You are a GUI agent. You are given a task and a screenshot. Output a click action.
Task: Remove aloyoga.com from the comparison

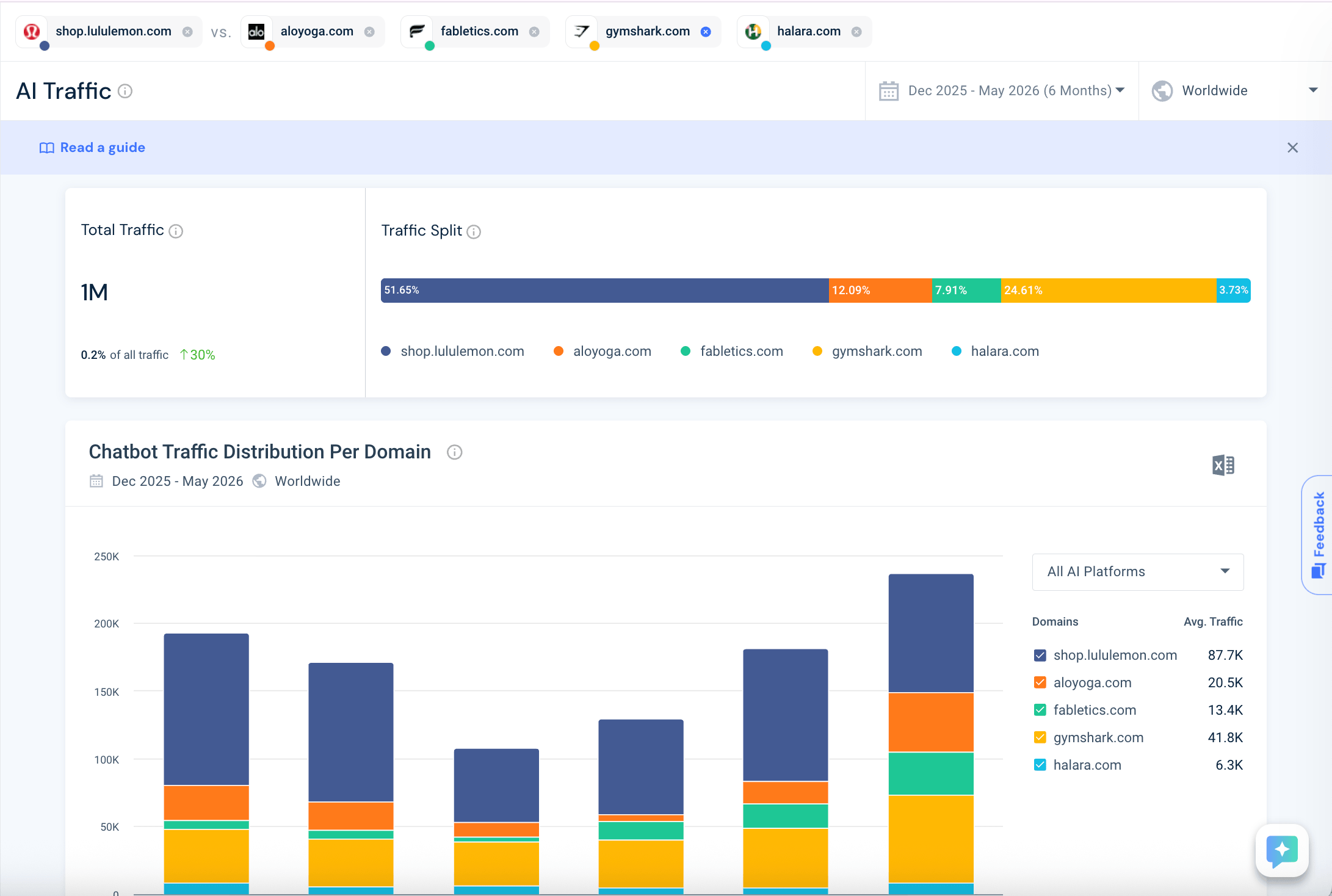point(370,32)
